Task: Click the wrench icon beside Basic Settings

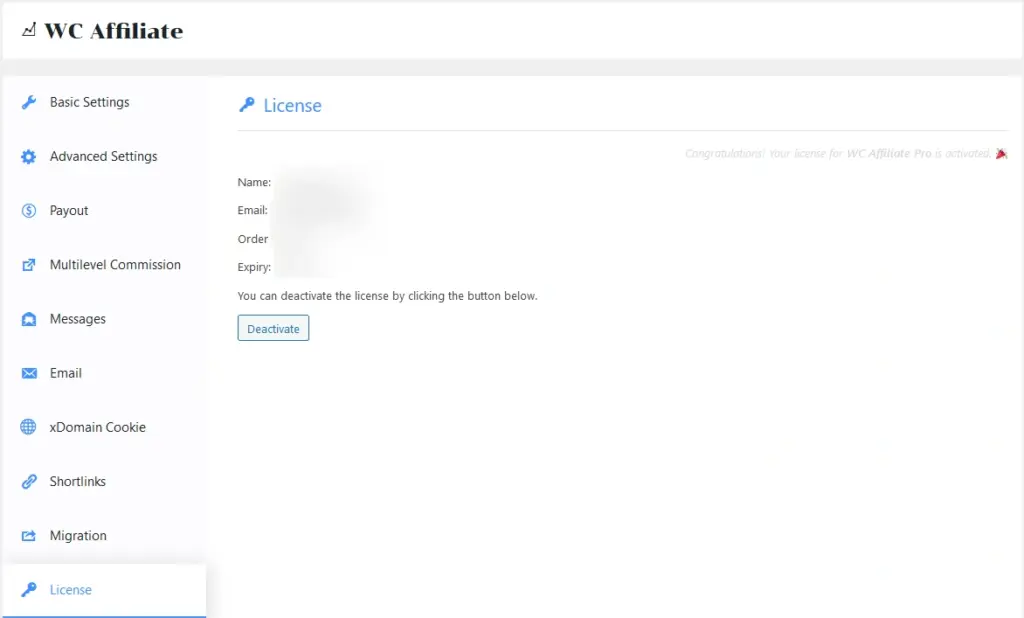Action: [29, 103]
